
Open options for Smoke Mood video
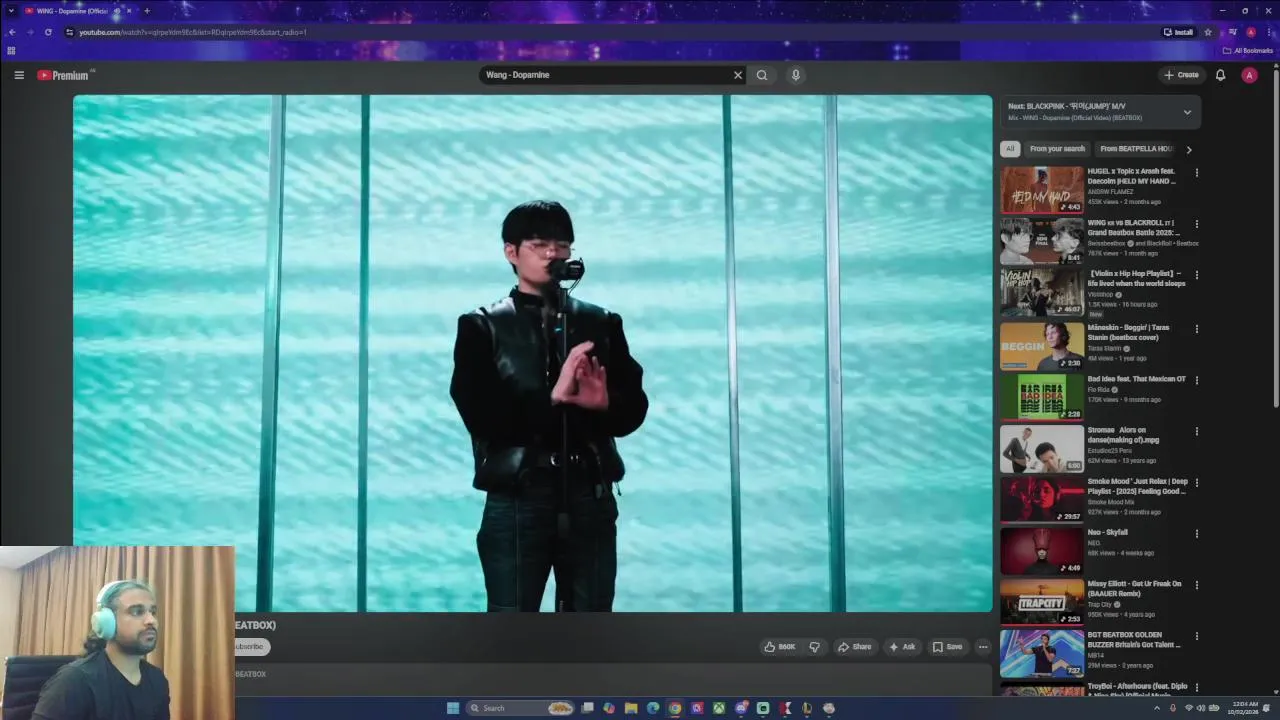click(1196, 483)
